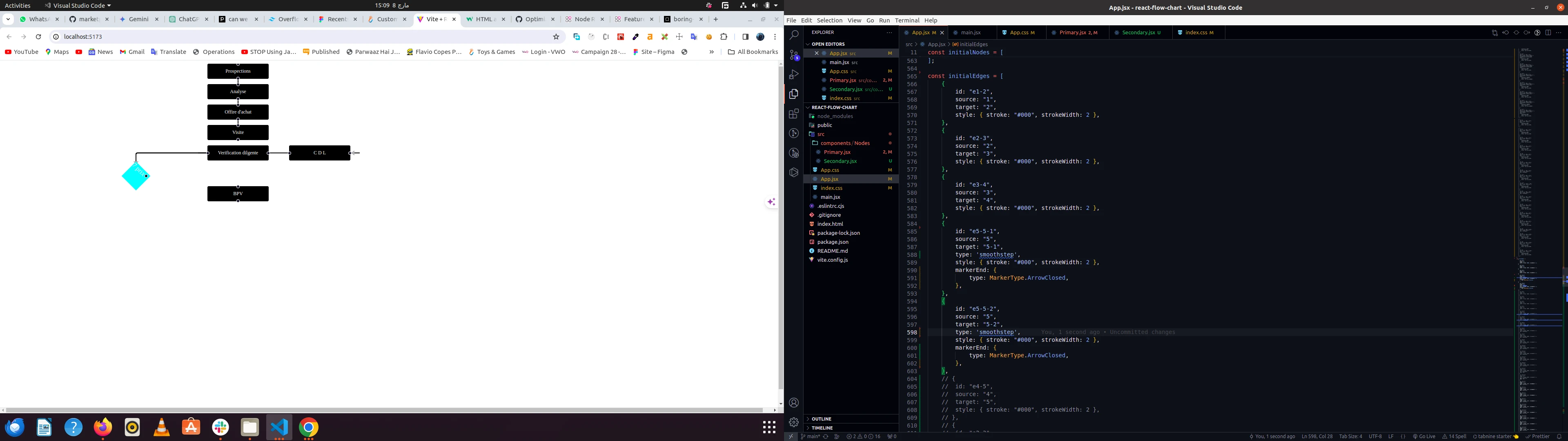
Task: Open the Accounts icon in activity bar
Action: (794, 403)
